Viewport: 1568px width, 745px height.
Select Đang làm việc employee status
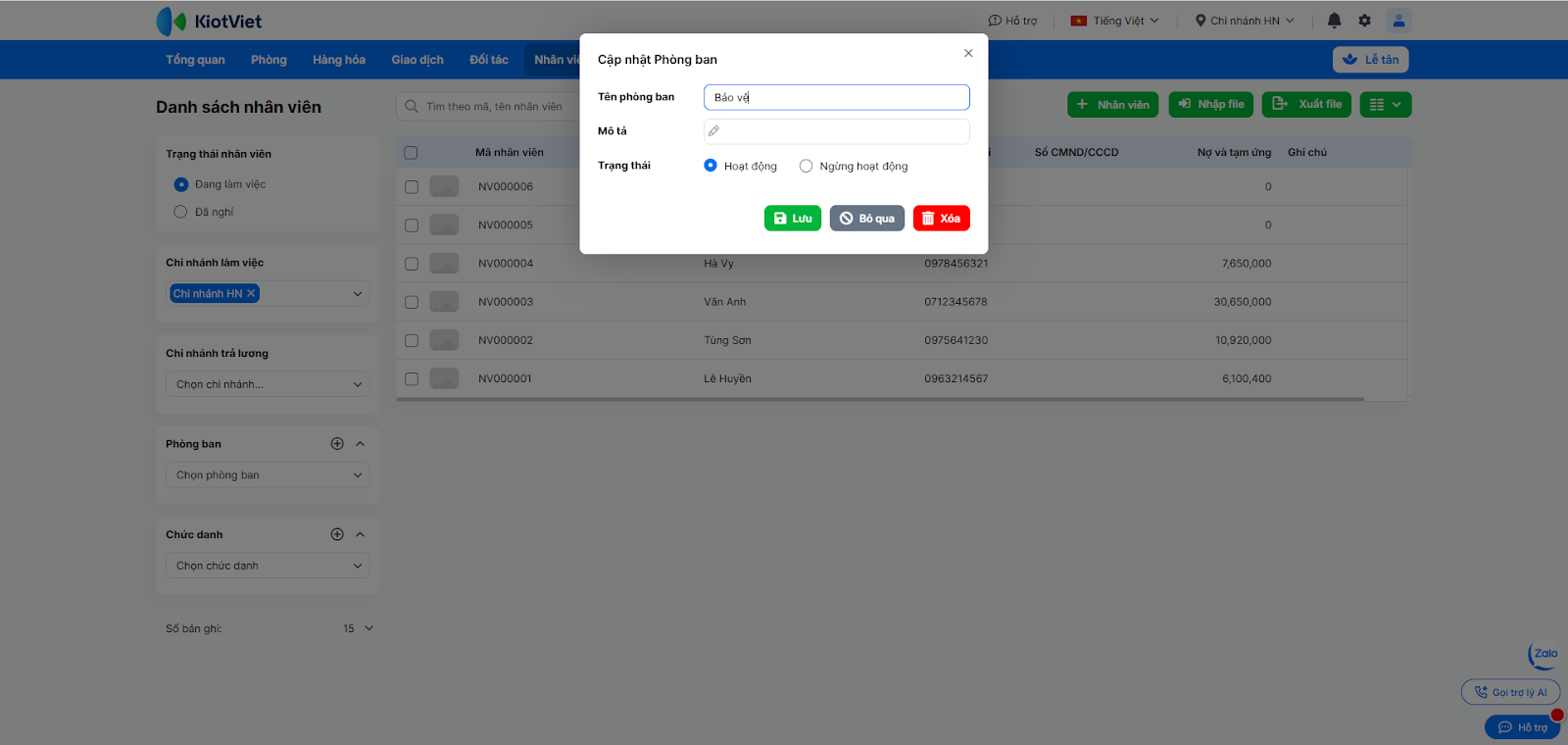tap(180, 184)
